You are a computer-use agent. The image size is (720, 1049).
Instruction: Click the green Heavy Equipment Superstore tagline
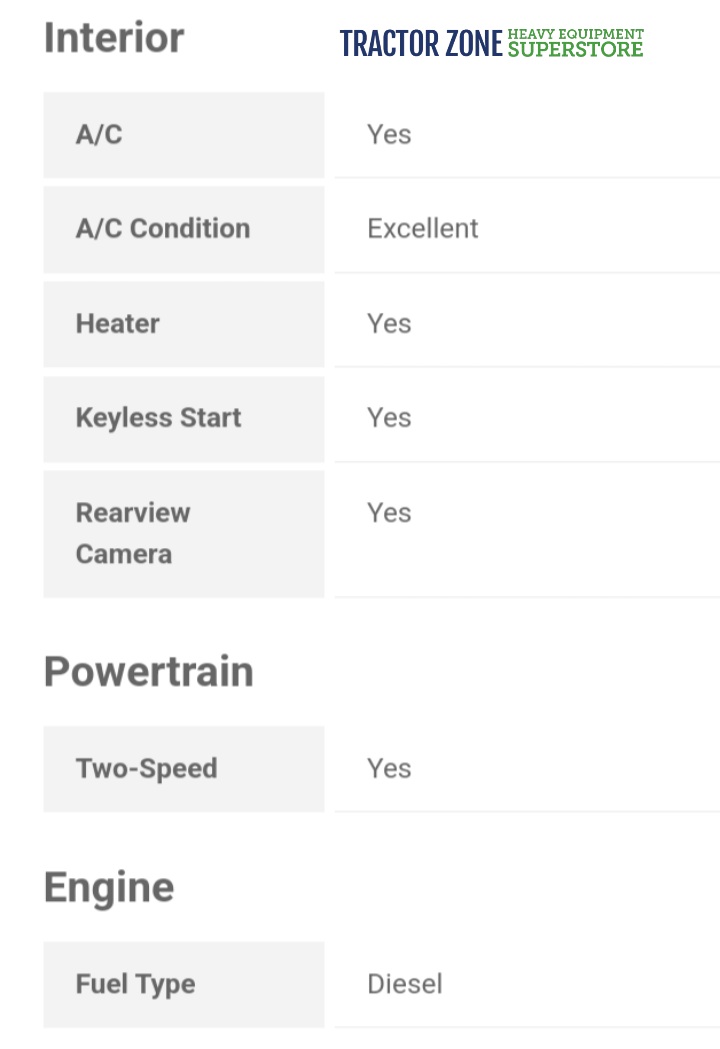pyautogui.click(x=575, y=42)
